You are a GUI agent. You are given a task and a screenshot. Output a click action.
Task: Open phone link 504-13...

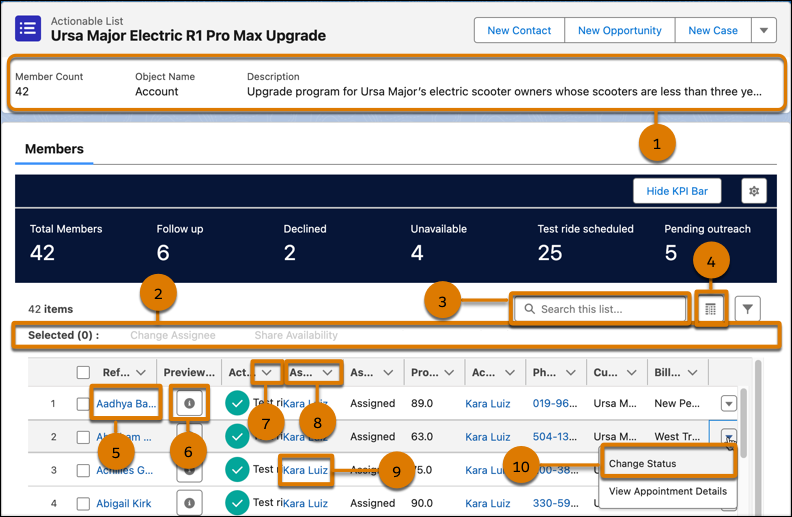(x=555, y=437)
